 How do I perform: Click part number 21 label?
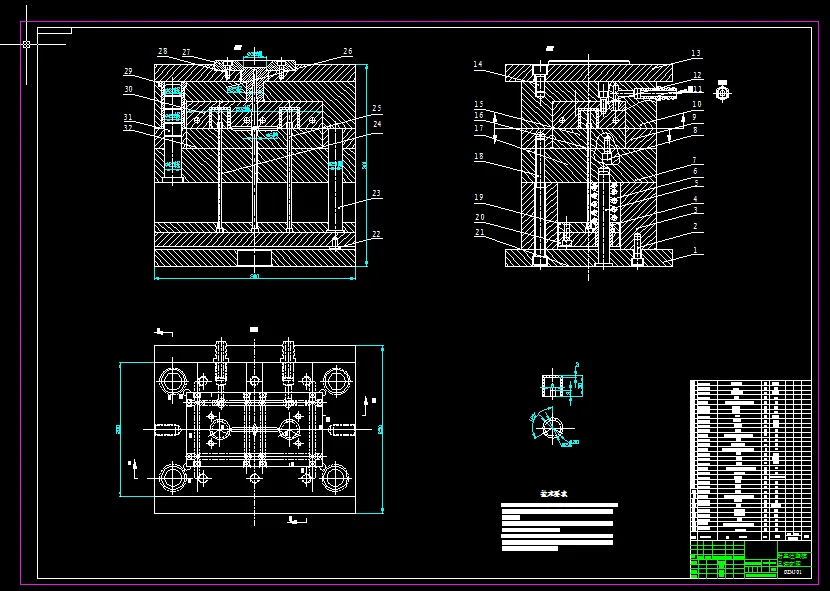[480, 232]
